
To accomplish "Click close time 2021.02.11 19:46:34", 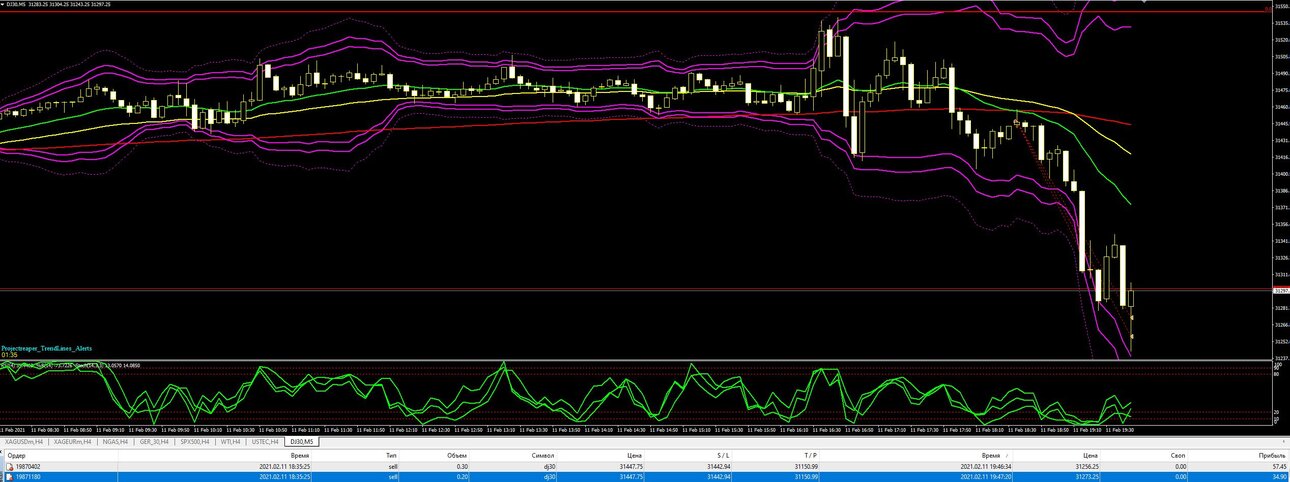I will point(984,466).
